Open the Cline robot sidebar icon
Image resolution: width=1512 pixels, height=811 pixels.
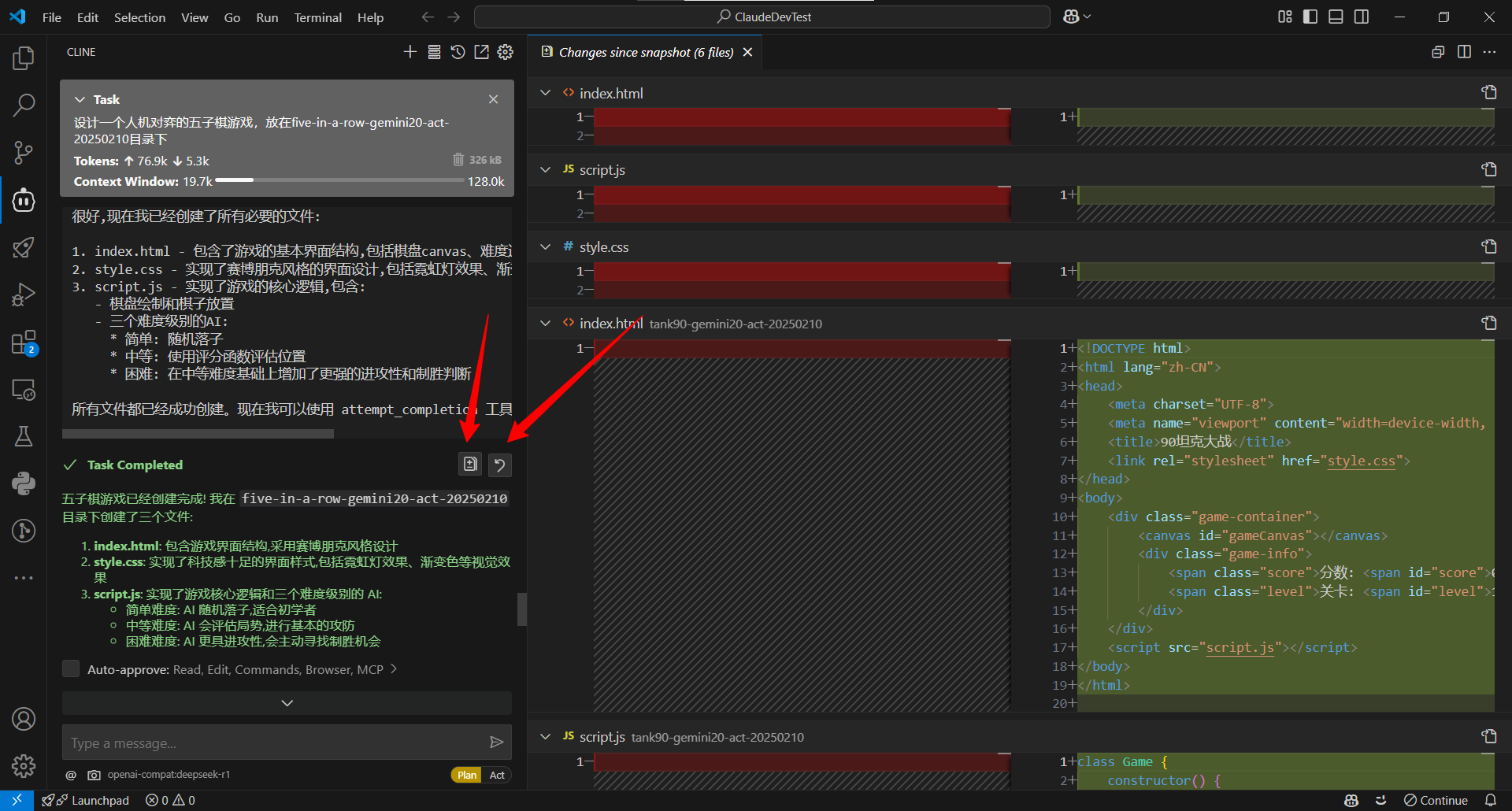24,200
